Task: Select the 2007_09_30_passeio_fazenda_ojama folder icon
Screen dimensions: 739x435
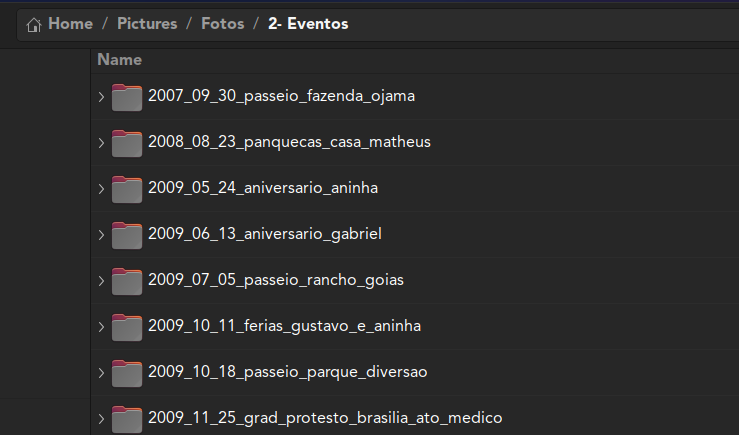Action: [x=127, y=97]
